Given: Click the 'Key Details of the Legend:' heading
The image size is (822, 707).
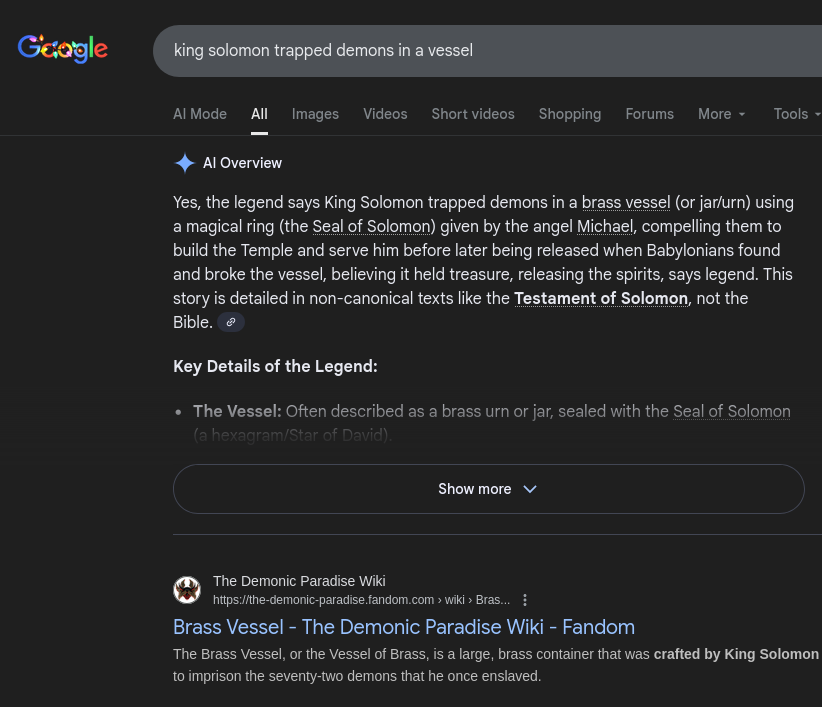Looking at the screenshot, I should pyautogui.click(x=275, y=366).
